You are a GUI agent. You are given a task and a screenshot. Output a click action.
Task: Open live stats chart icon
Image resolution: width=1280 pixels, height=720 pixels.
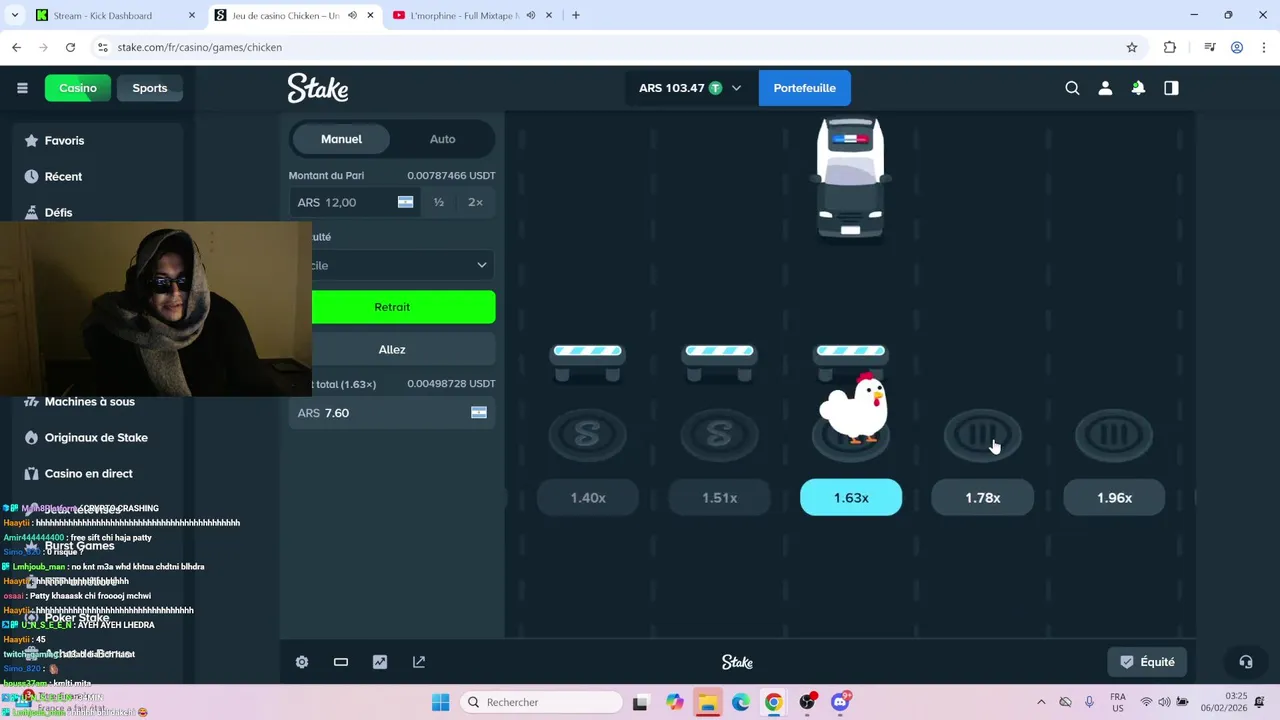click(x=380, y=662)
